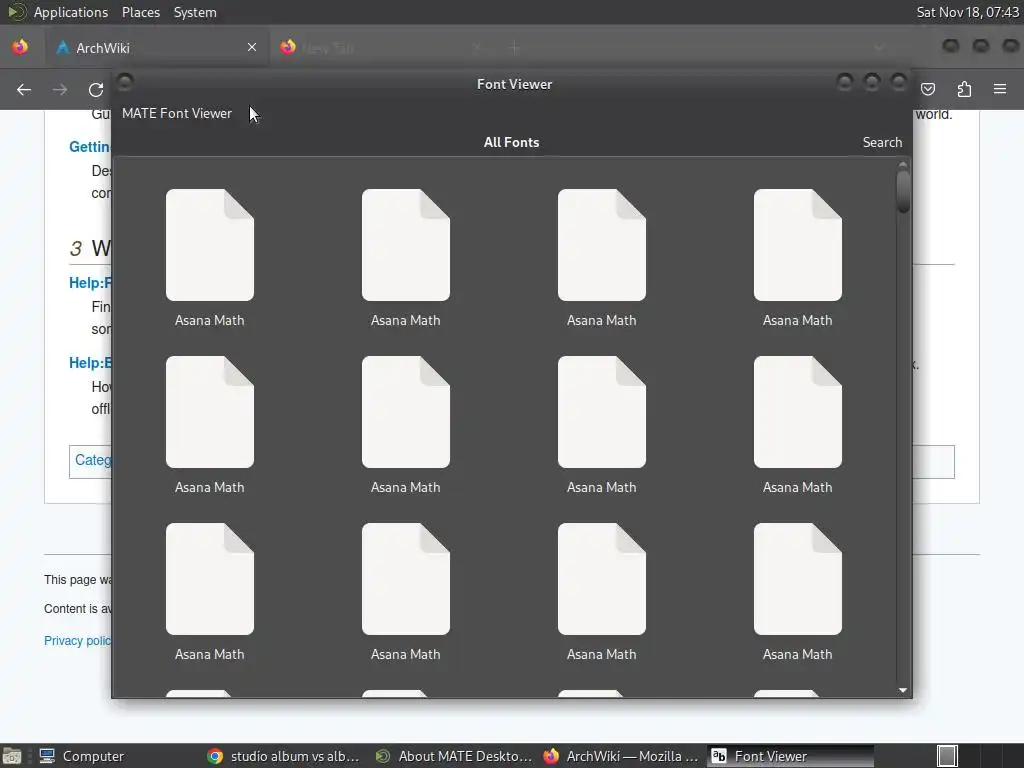Click the clock showing Sat Nov 18
Image resolution: width=1024 pixels, height=768 pixels.
tap(967, 12)
